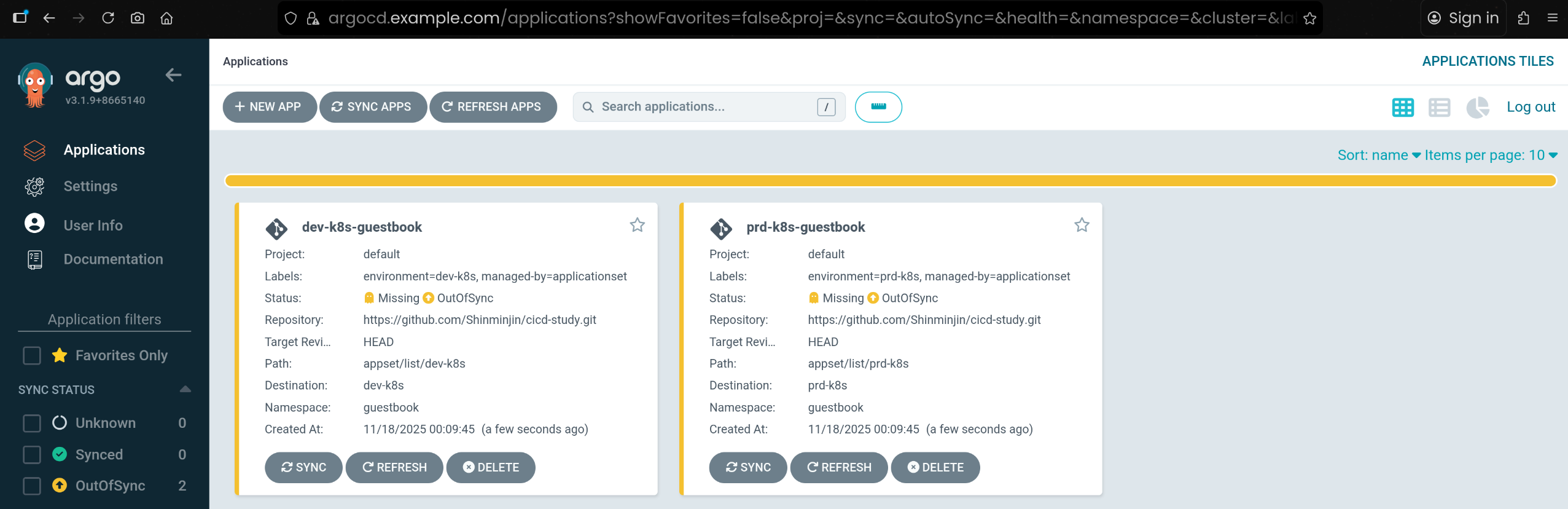Image resolution: width=1568 pixels, height=509 pixels.
Task: Click the browser reload icon
Action: click(108, 18)
